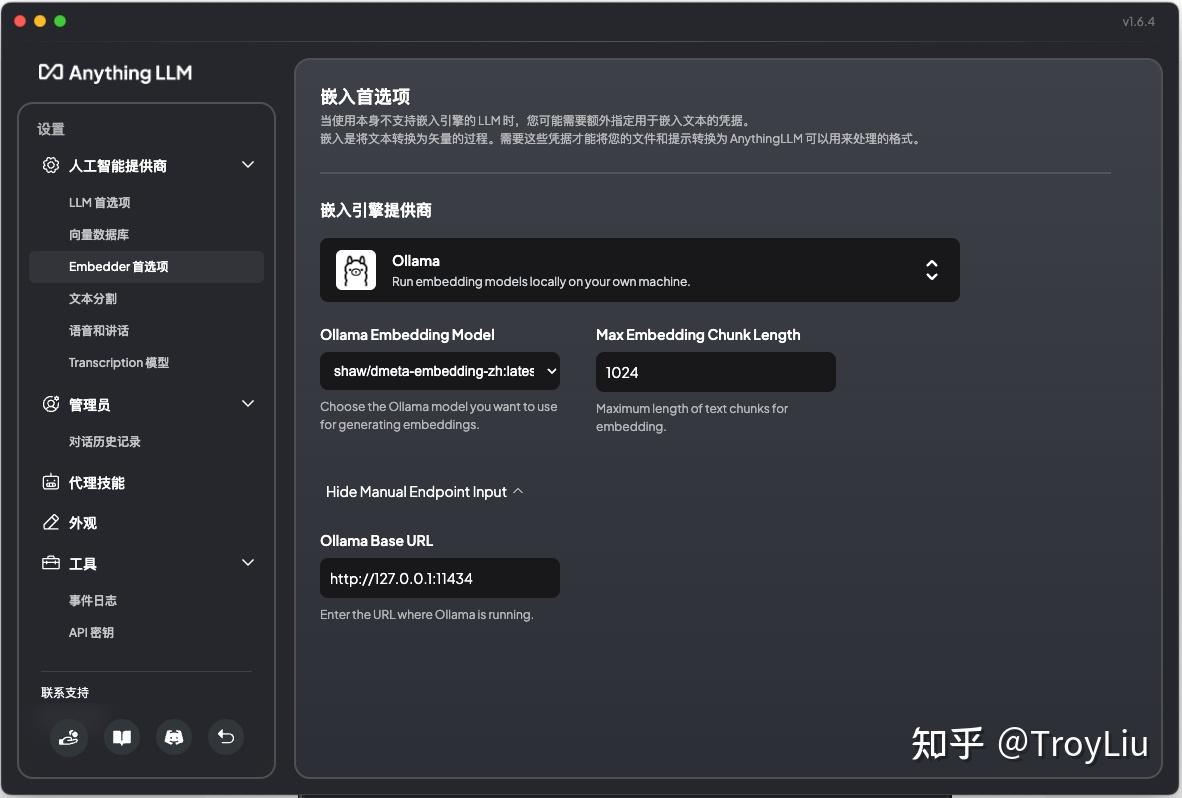Click 'Choose the Ollama model' hint text
Image resolution: width=1182 pixels, height=798 pixels.
click(439, 415)
